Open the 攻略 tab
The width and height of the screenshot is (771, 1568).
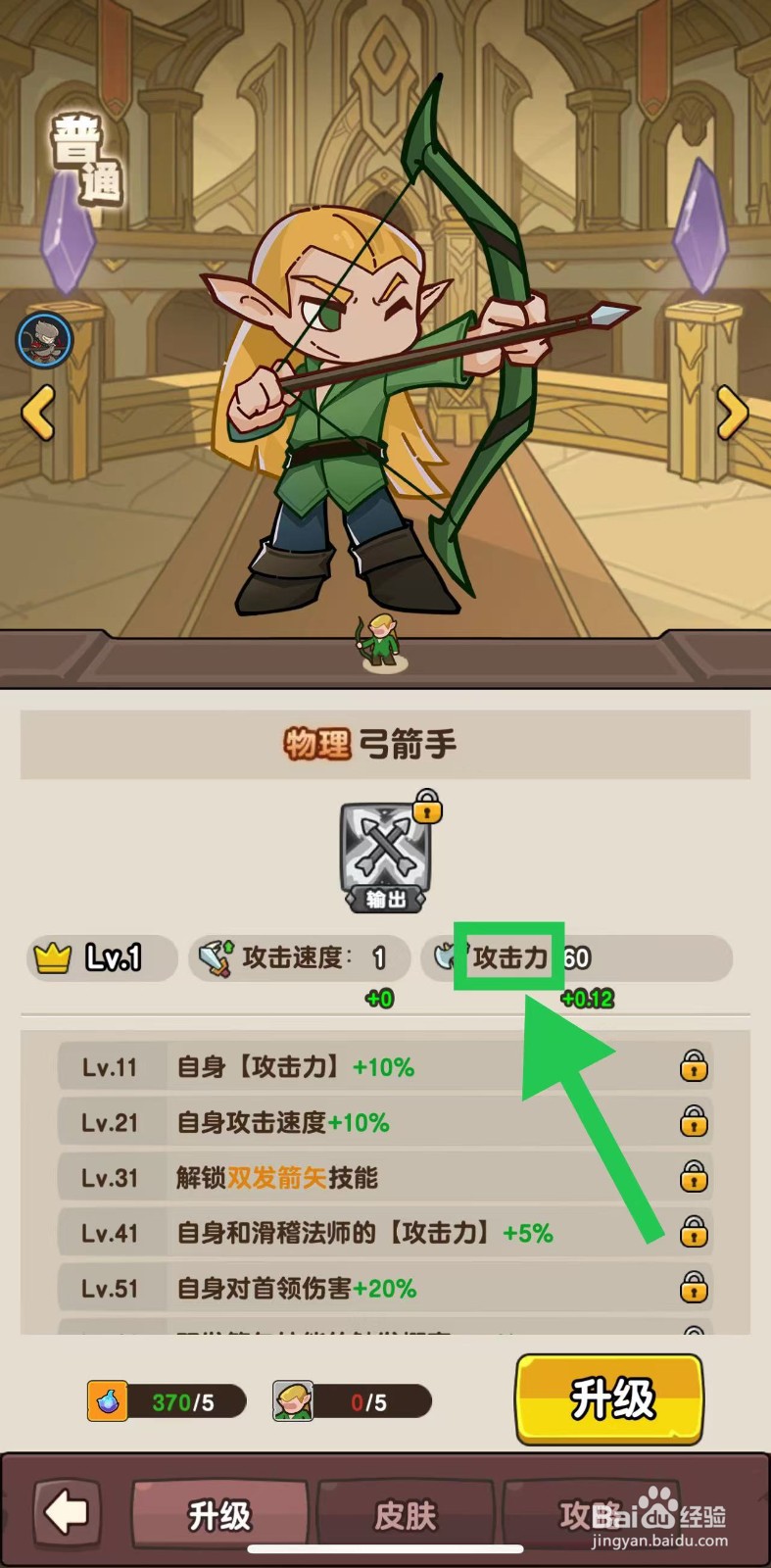[590, 1515]
